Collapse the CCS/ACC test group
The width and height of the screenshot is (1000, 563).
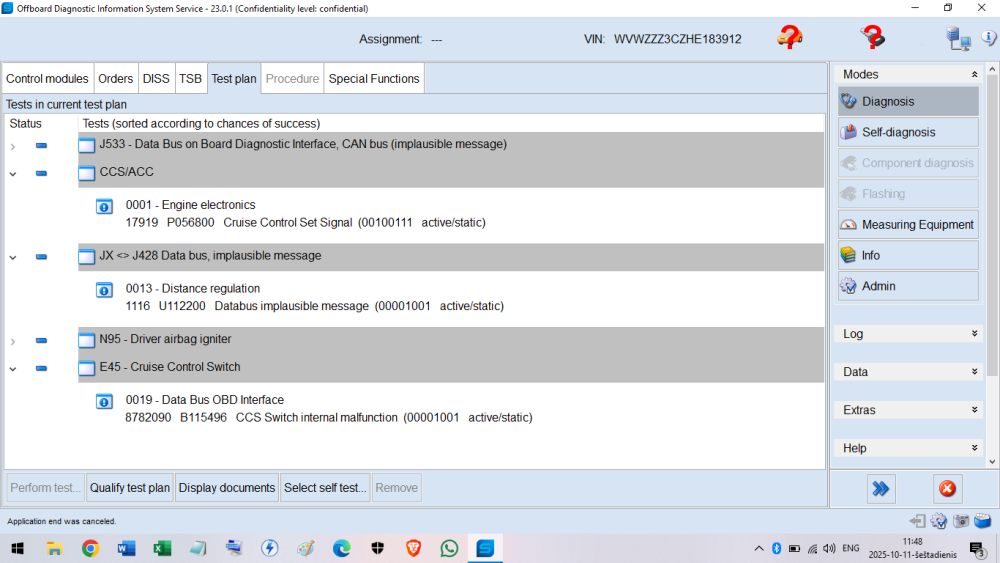13,173
